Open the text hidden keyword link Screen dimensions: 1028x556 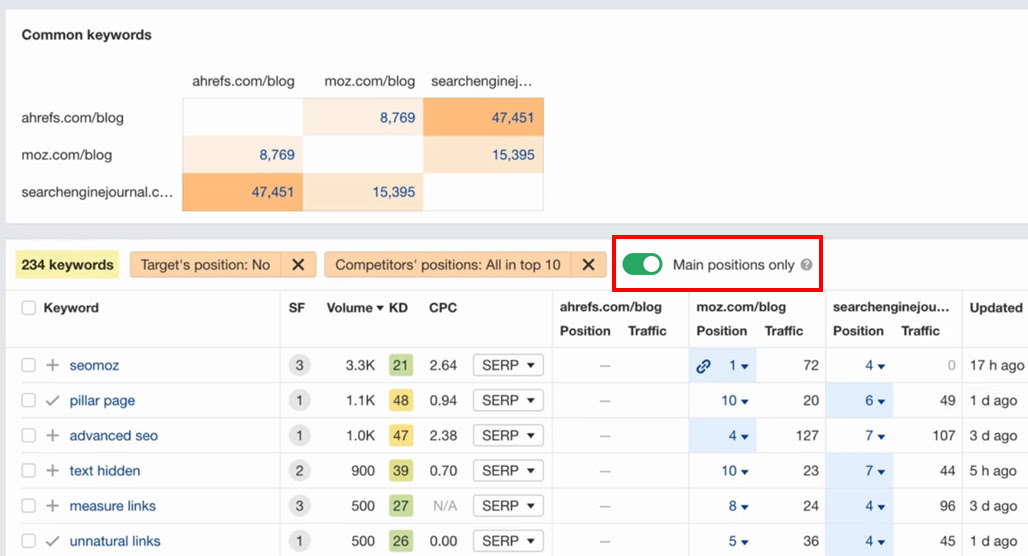[x=105, y=471]
